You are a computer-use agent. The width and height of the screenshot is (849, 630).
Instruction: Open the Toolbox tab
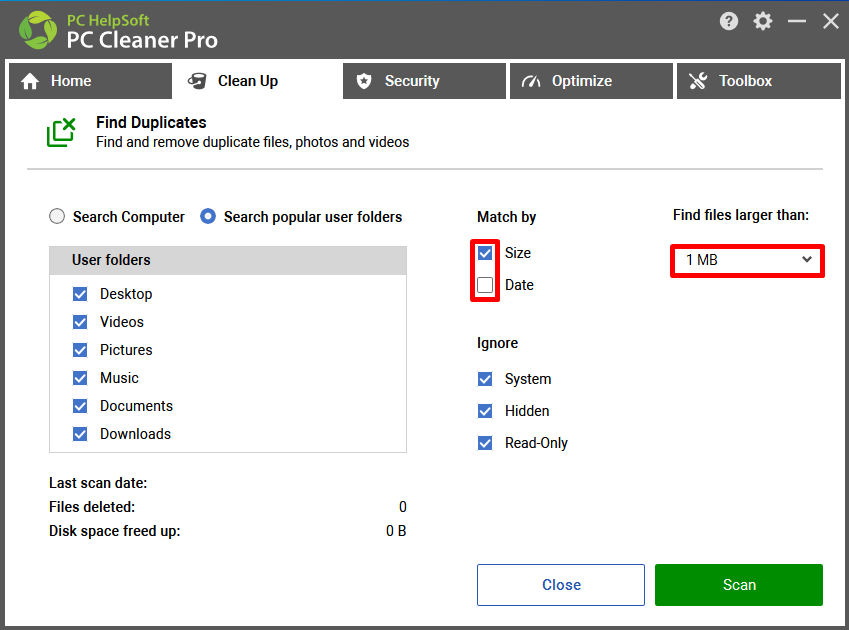(759, 81)
